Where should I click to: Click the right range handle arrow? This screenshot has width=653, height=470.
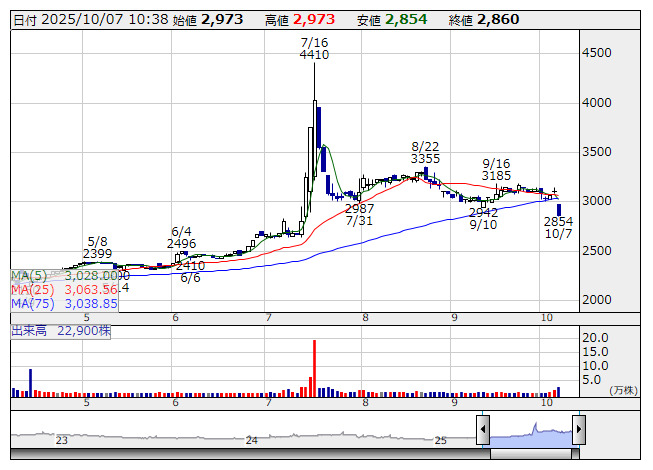coord(578,431)
